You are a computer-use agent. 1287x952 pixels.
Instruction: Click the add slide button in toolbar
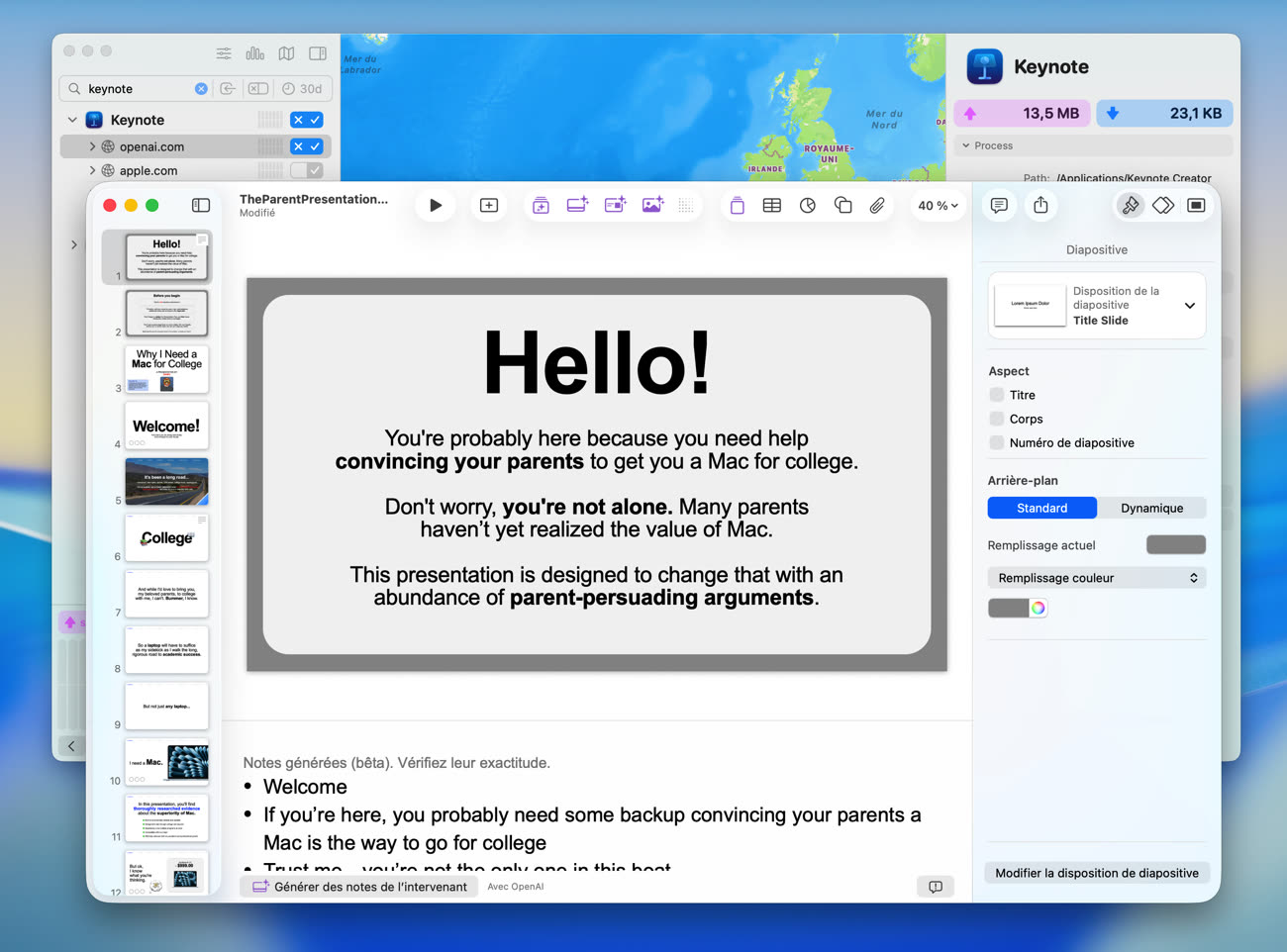489,206
